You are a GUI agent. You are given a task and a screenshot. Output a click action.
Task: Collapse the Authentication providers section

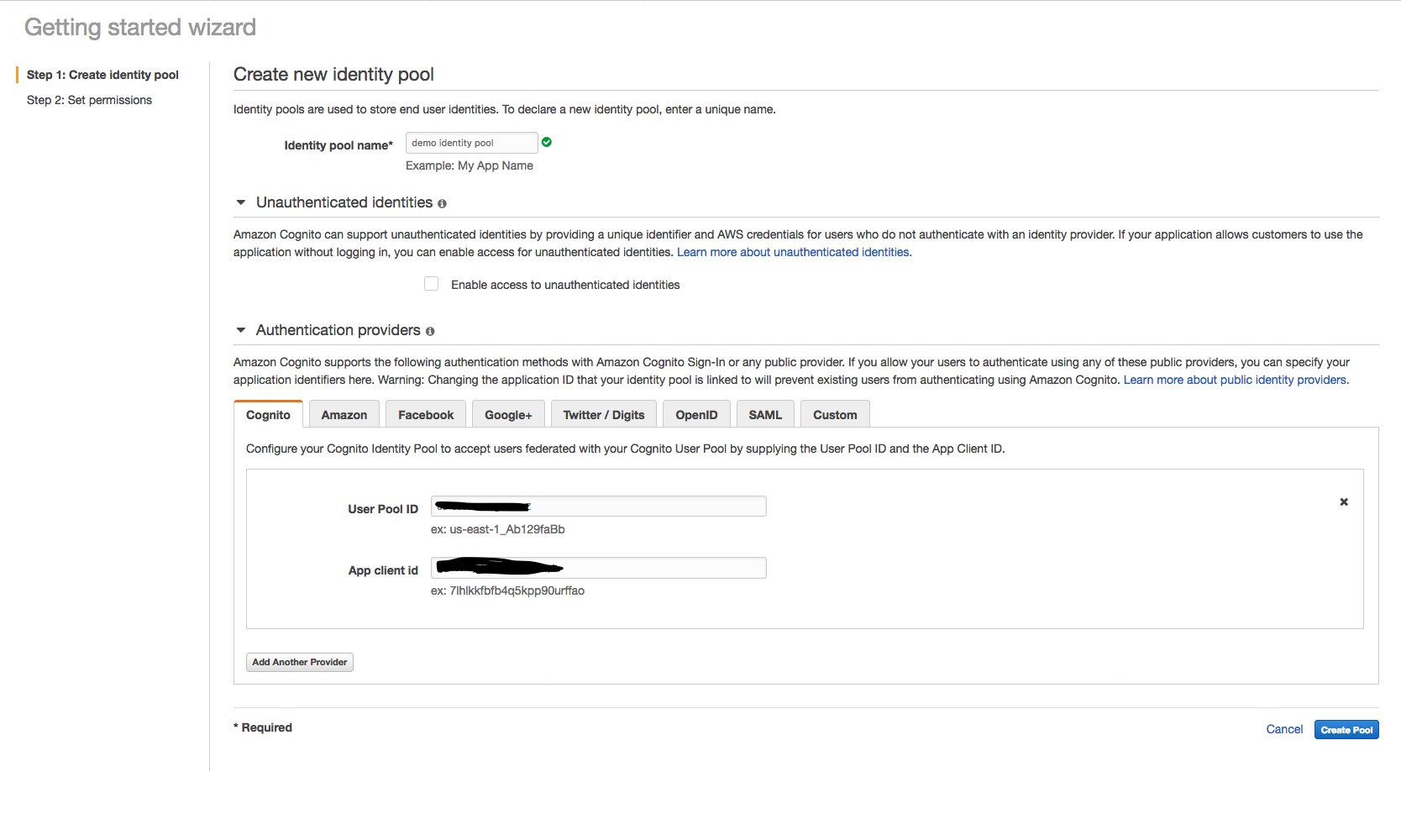coord(241,330)
